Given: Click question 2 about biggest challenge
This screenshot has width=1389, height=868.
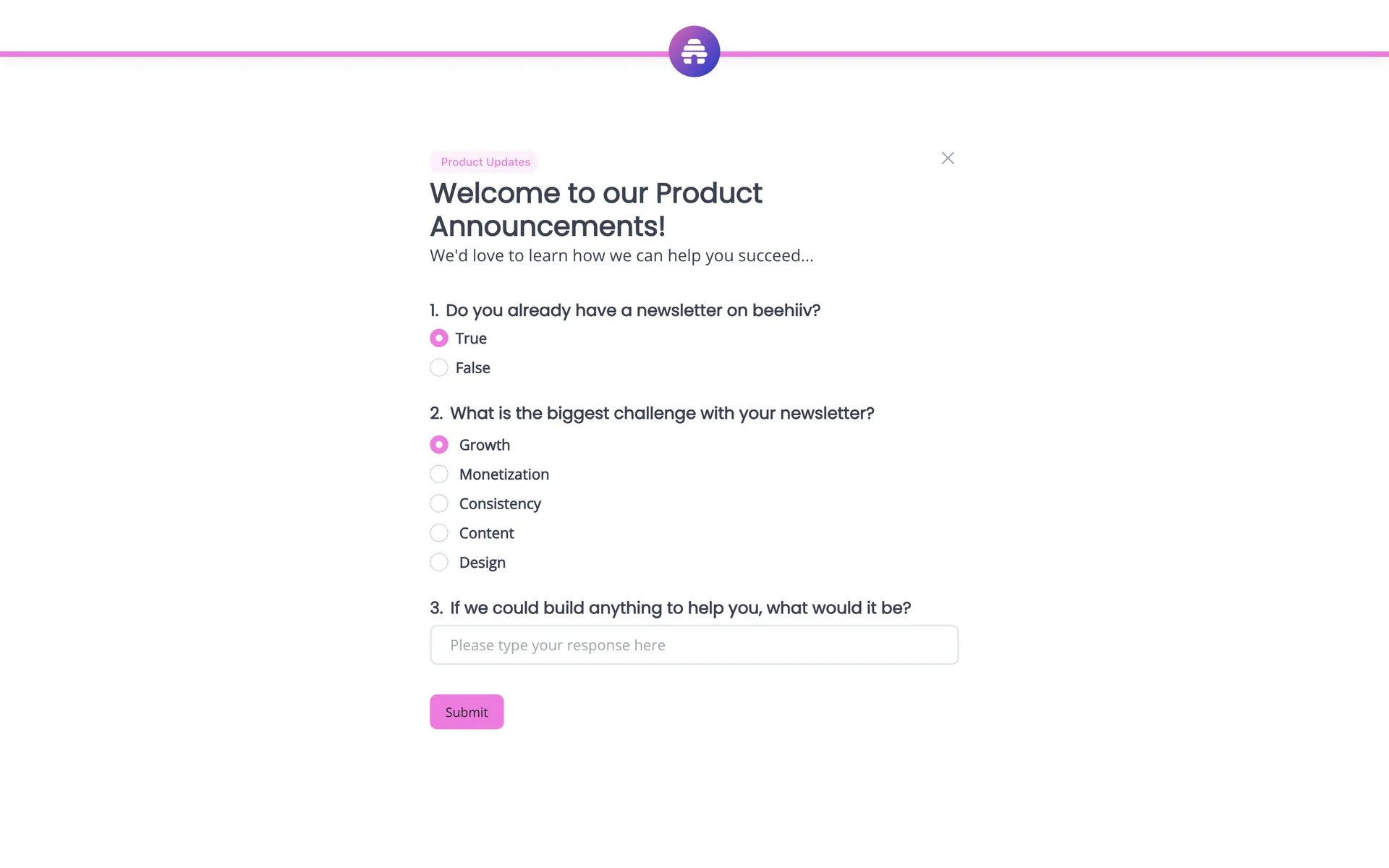Looking at the screenshot, I should pos(652,414).
